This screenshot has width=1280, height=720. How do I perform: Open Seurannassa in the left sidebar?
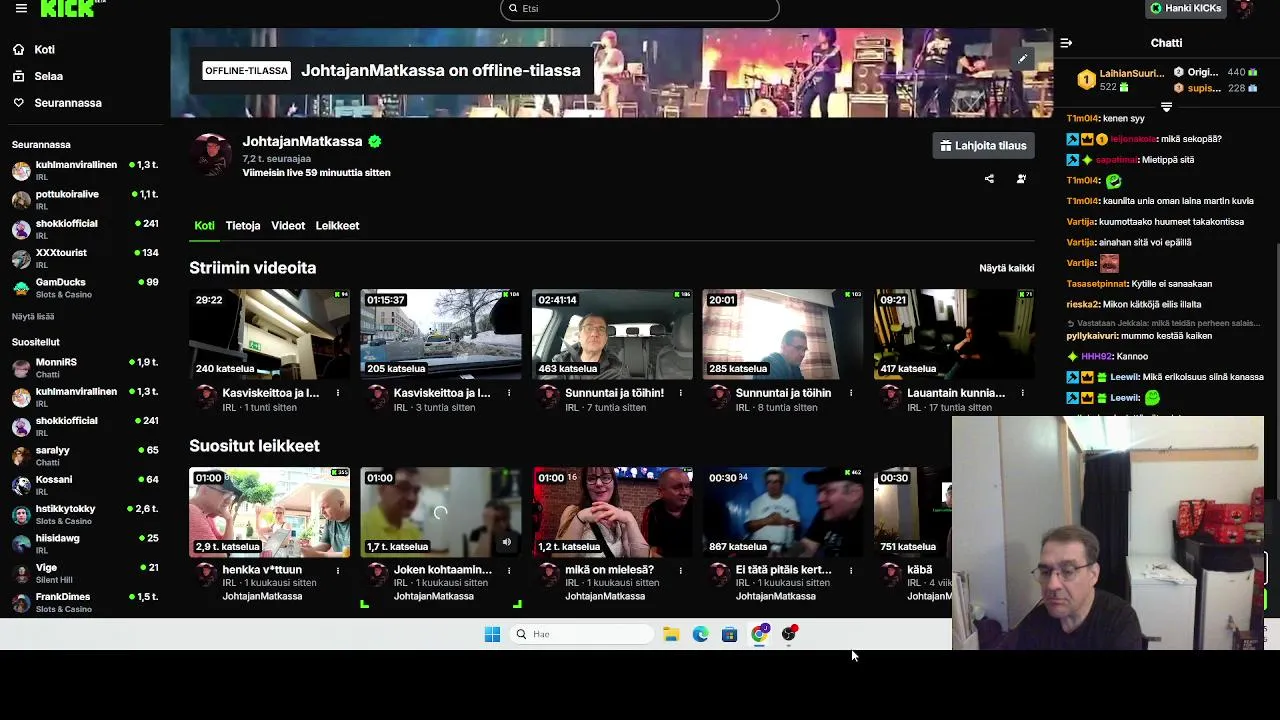(67, 103)
